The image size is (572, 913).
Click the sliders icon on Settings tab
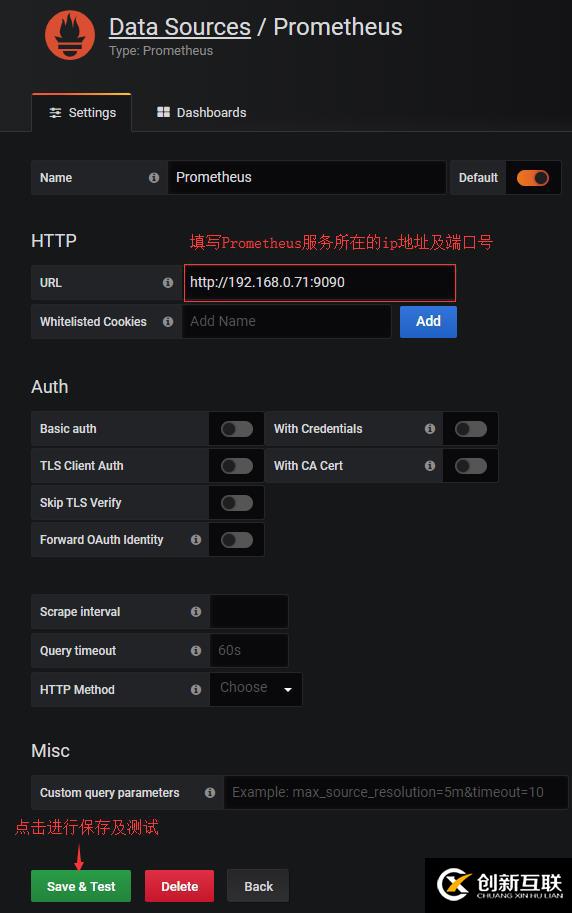point(55,112)
